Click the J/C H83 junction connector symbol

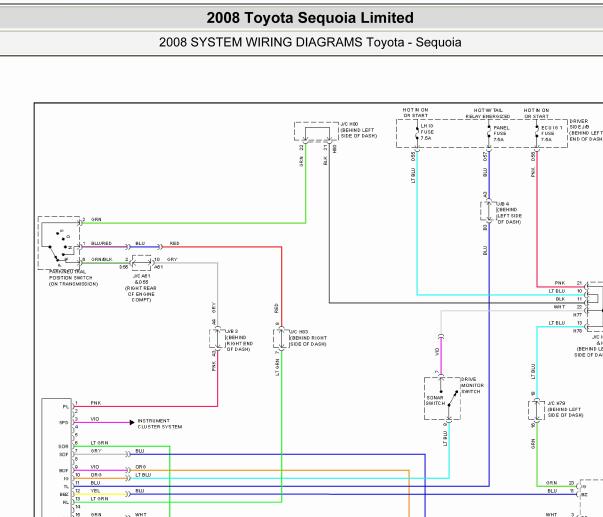(281, 339)
